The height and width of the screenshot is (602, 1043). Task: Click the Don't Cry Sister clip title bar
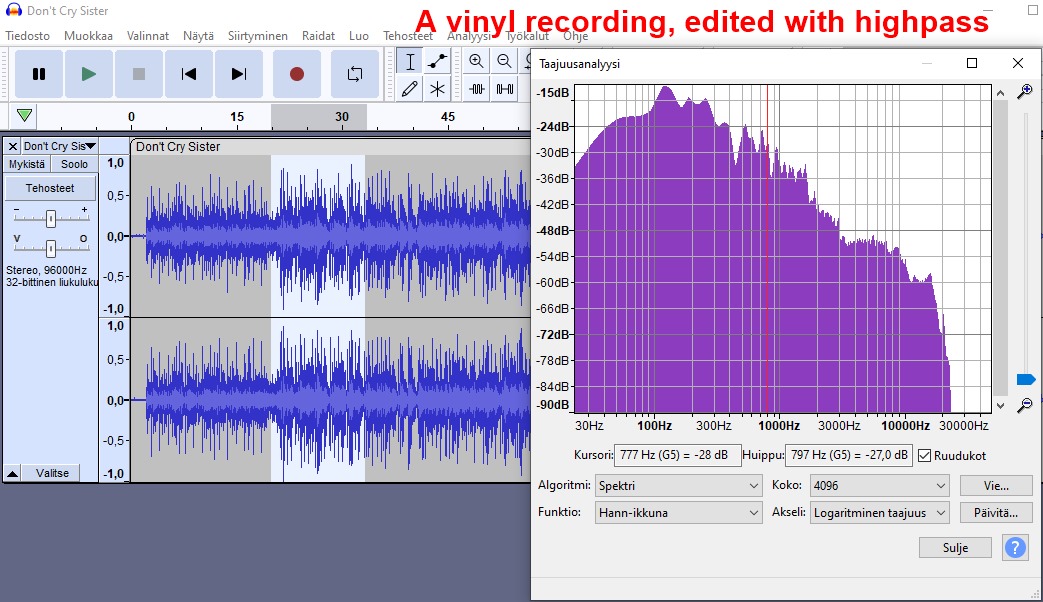point(331,146)
